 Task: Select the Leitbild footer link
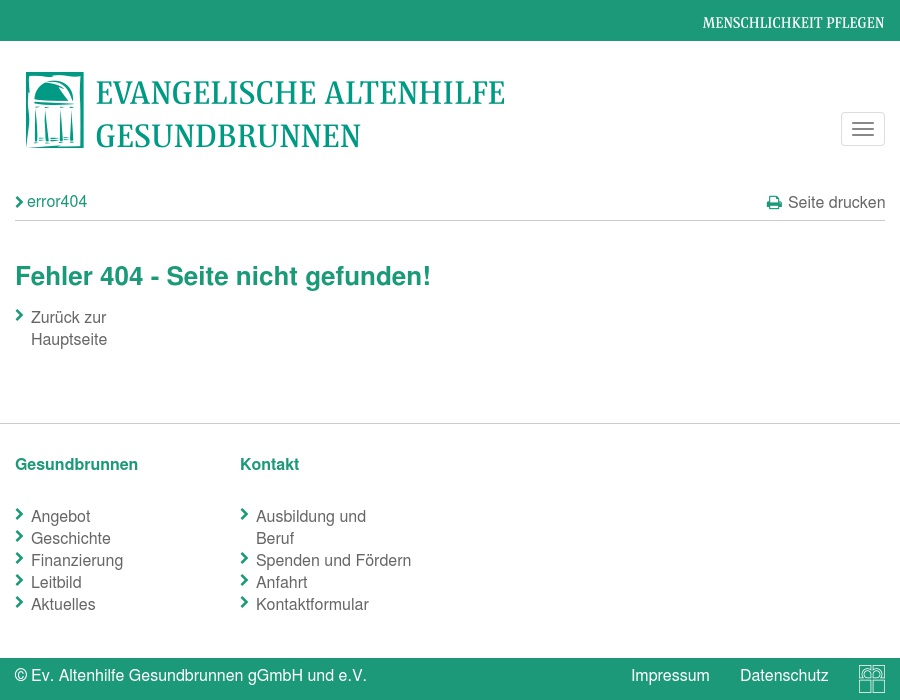pyautogui.click(x=56, y=582)
